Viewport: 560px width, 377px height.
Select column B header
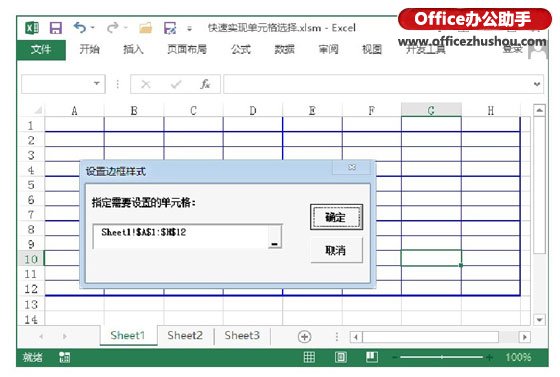(x=134, y=110)
